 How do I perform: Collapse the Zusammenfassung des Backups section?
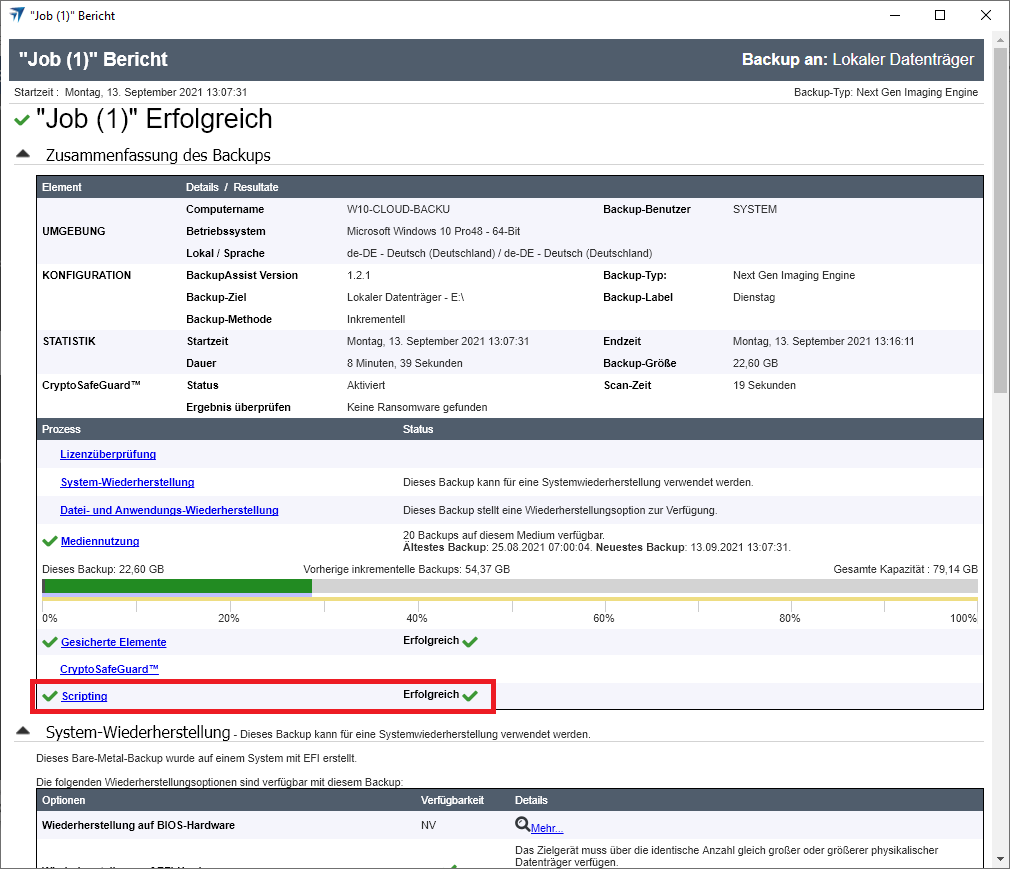(x=22, y=155)
